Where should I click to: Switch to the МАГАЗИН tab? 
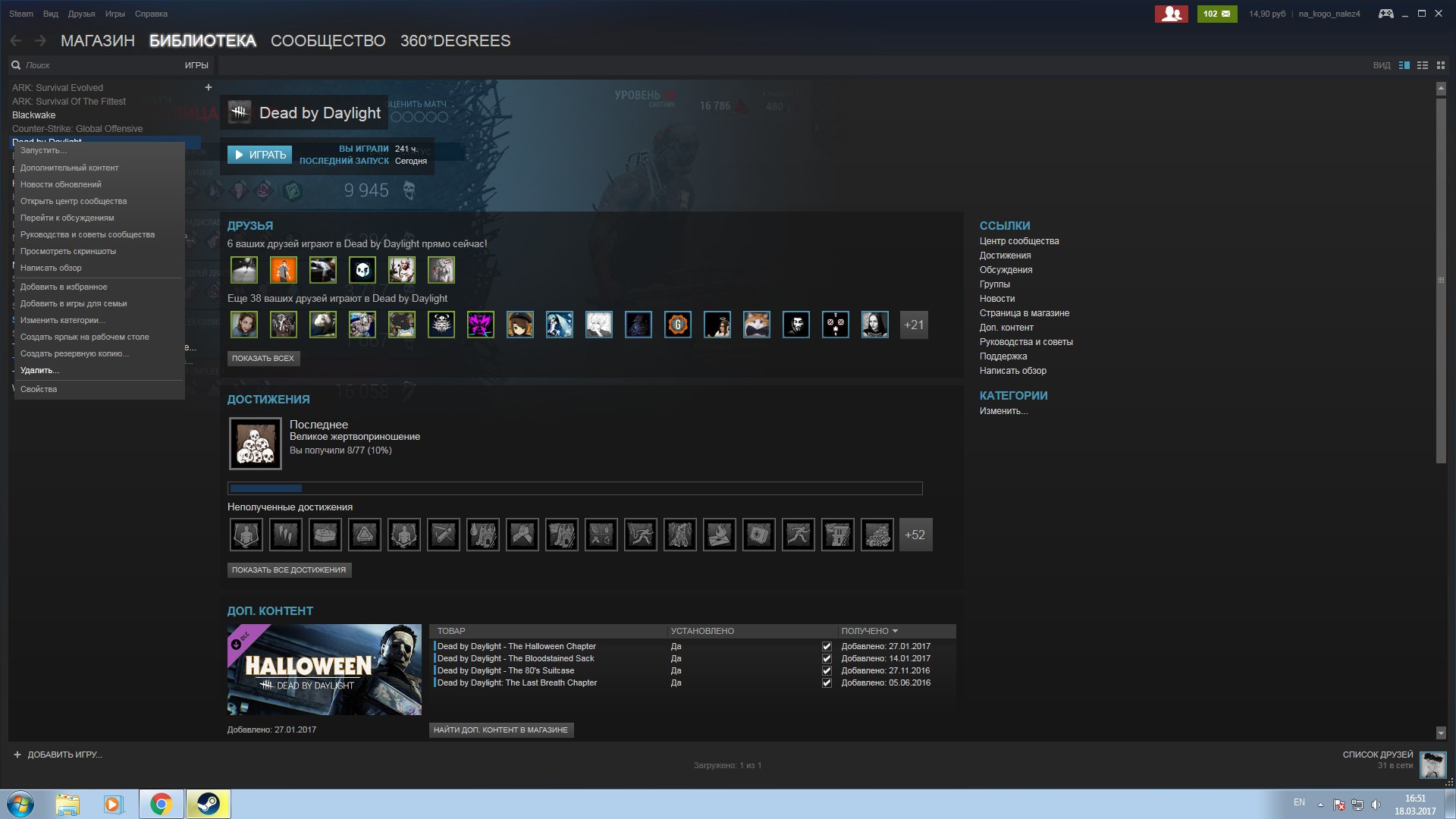click(98, 41)
